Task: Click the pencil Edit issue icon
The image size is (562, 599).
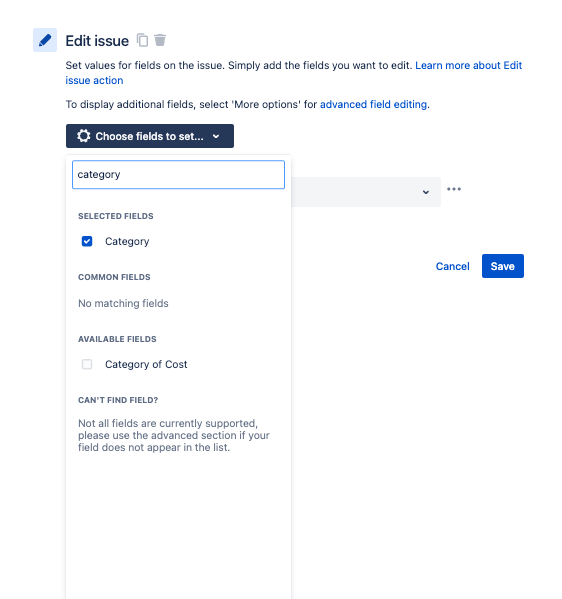Action: 45,40
